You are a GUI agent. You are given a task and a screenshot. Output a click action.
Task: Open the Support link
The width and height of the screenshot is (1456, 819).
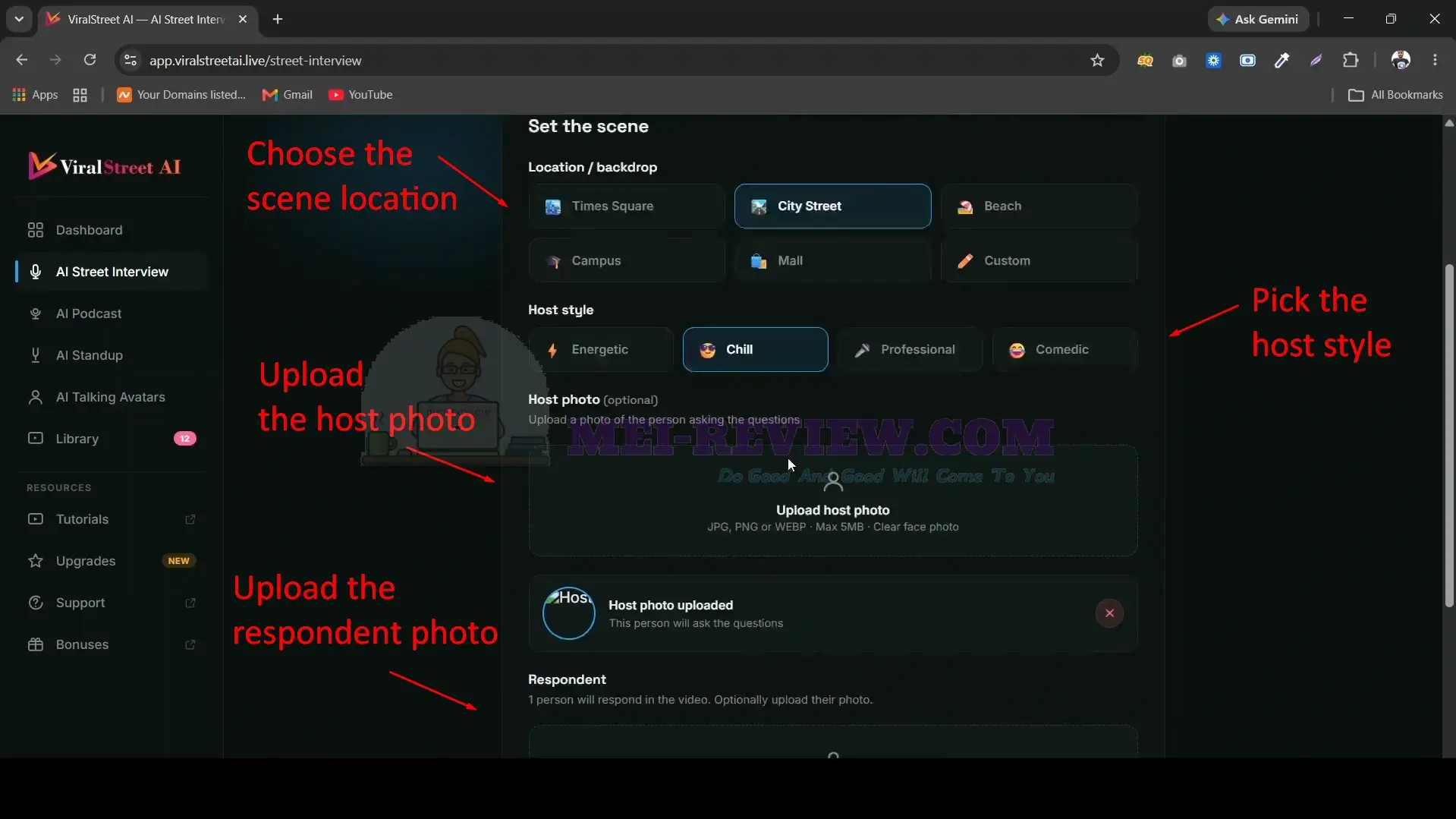tap(111, 603)
